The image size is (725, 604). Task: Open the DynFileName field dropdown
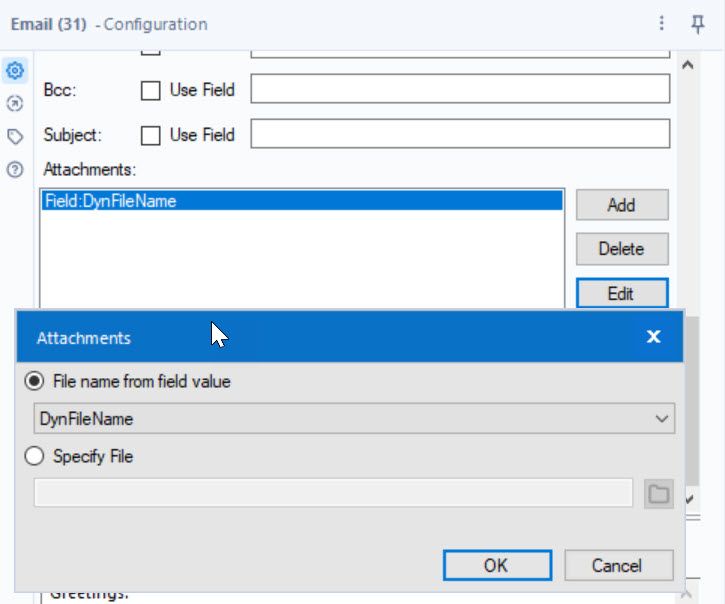coord(354,419)
